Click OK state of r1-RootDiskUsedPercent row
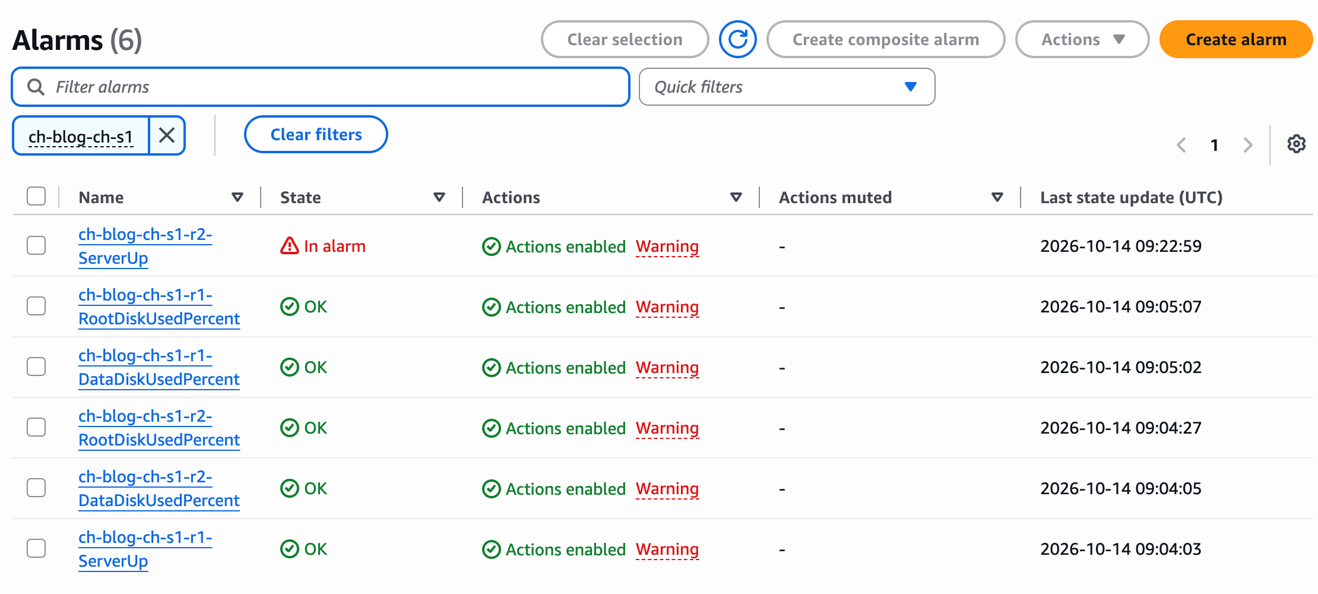Viewport: 1318px width, 594px height. [304, 307]
